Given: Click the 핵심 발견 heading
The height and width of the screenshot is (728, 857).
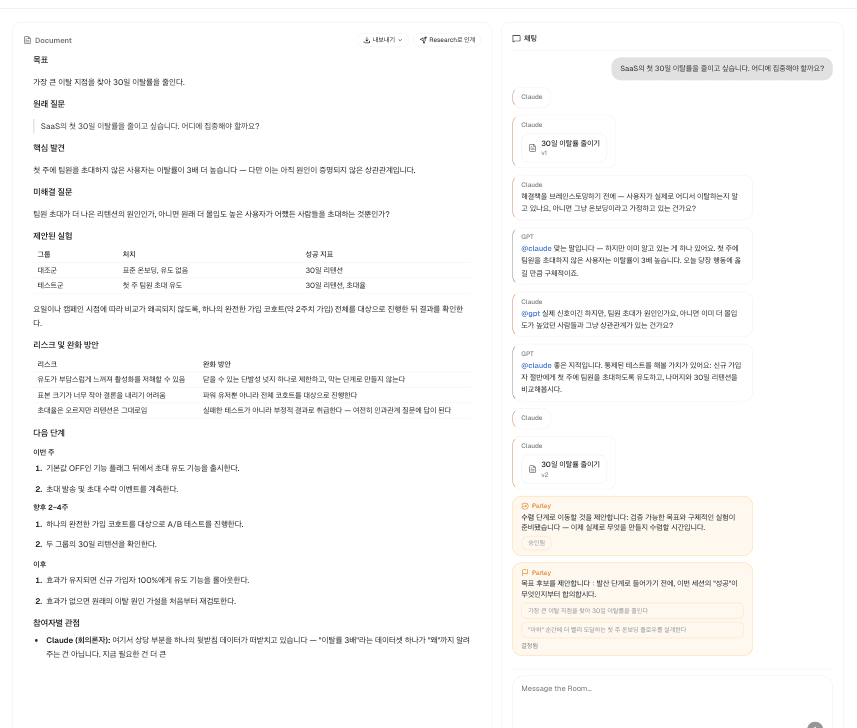Looking at the screenshot, I should [x=49, y=148].
